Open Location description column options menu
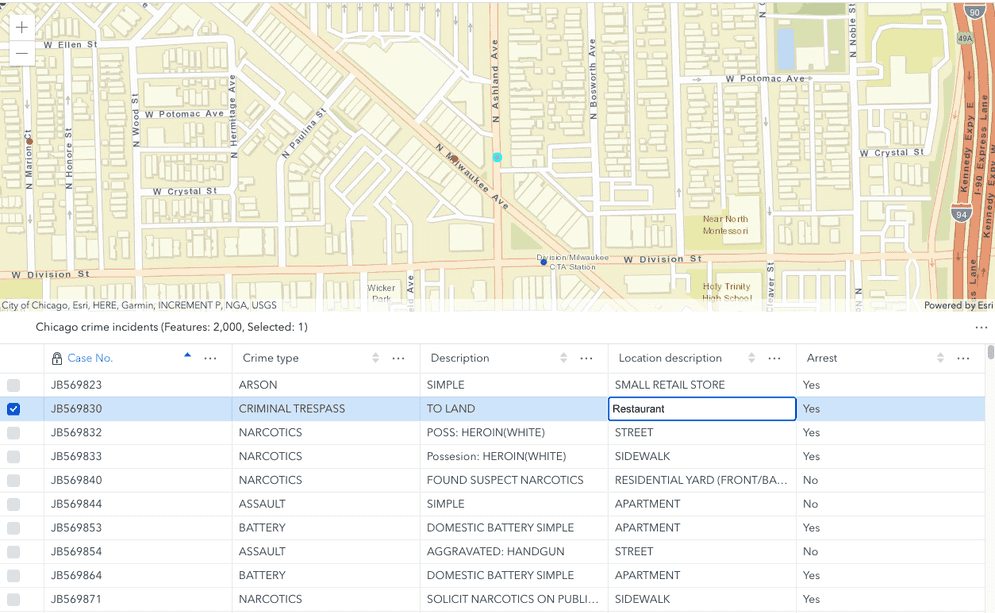Screen dimensions: 995x613 coord(774,358)
